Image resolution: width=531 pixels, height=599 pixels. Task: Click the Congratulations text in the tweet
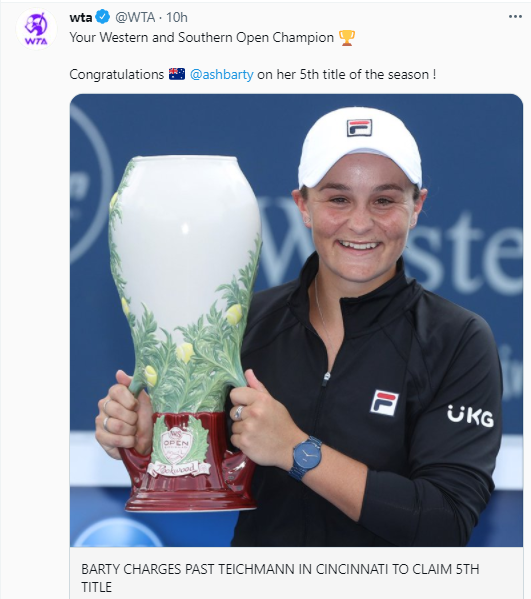[x=117, y=74]
